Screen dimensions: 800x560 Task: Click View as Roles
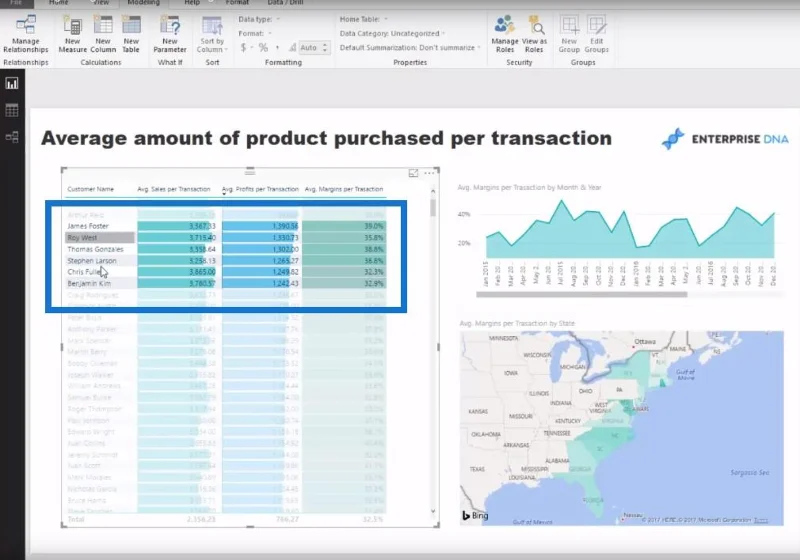534,34
